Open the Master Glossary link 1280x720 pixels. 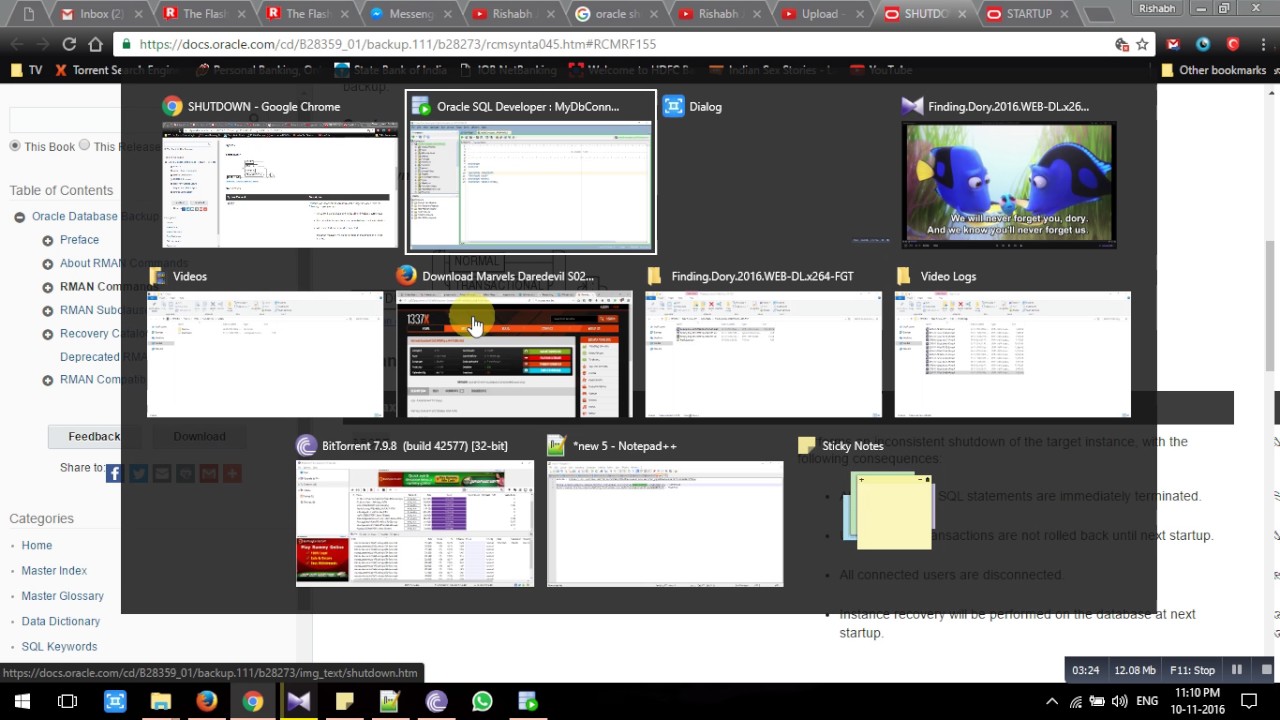click(63, 596)
